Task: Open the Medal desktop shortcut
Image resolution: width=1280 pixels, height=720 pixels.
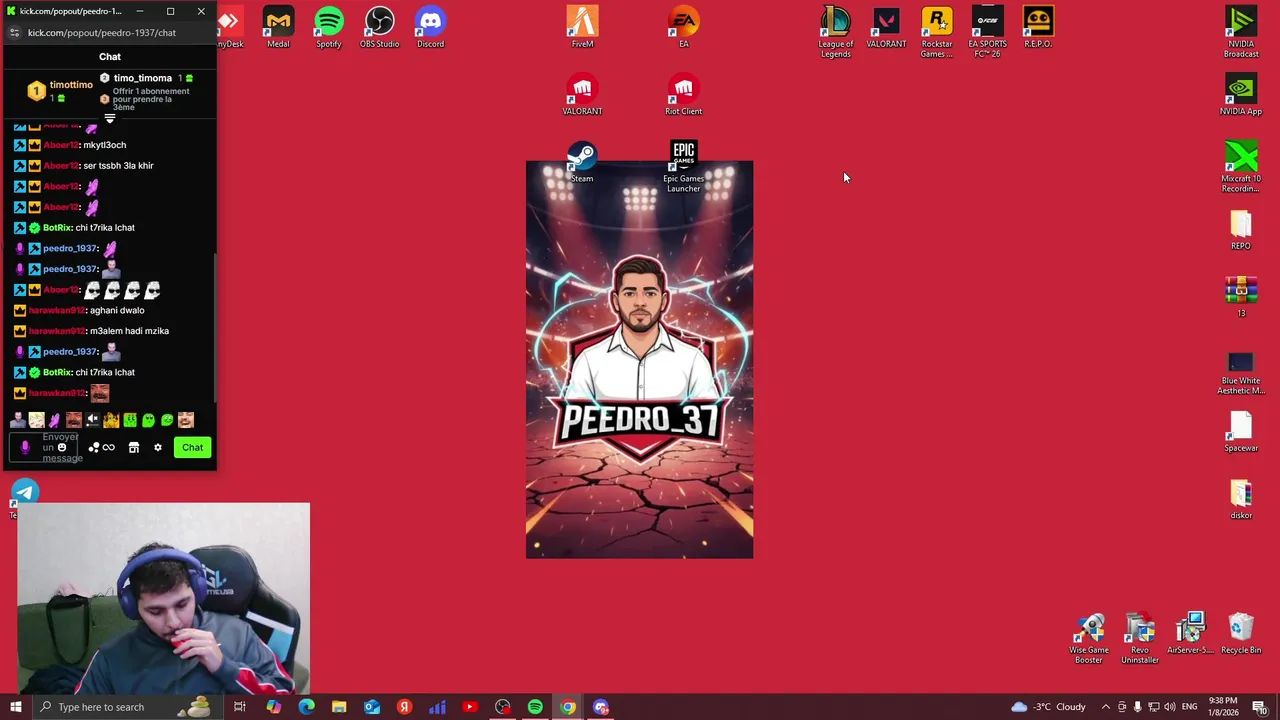Action: (278, 27)
